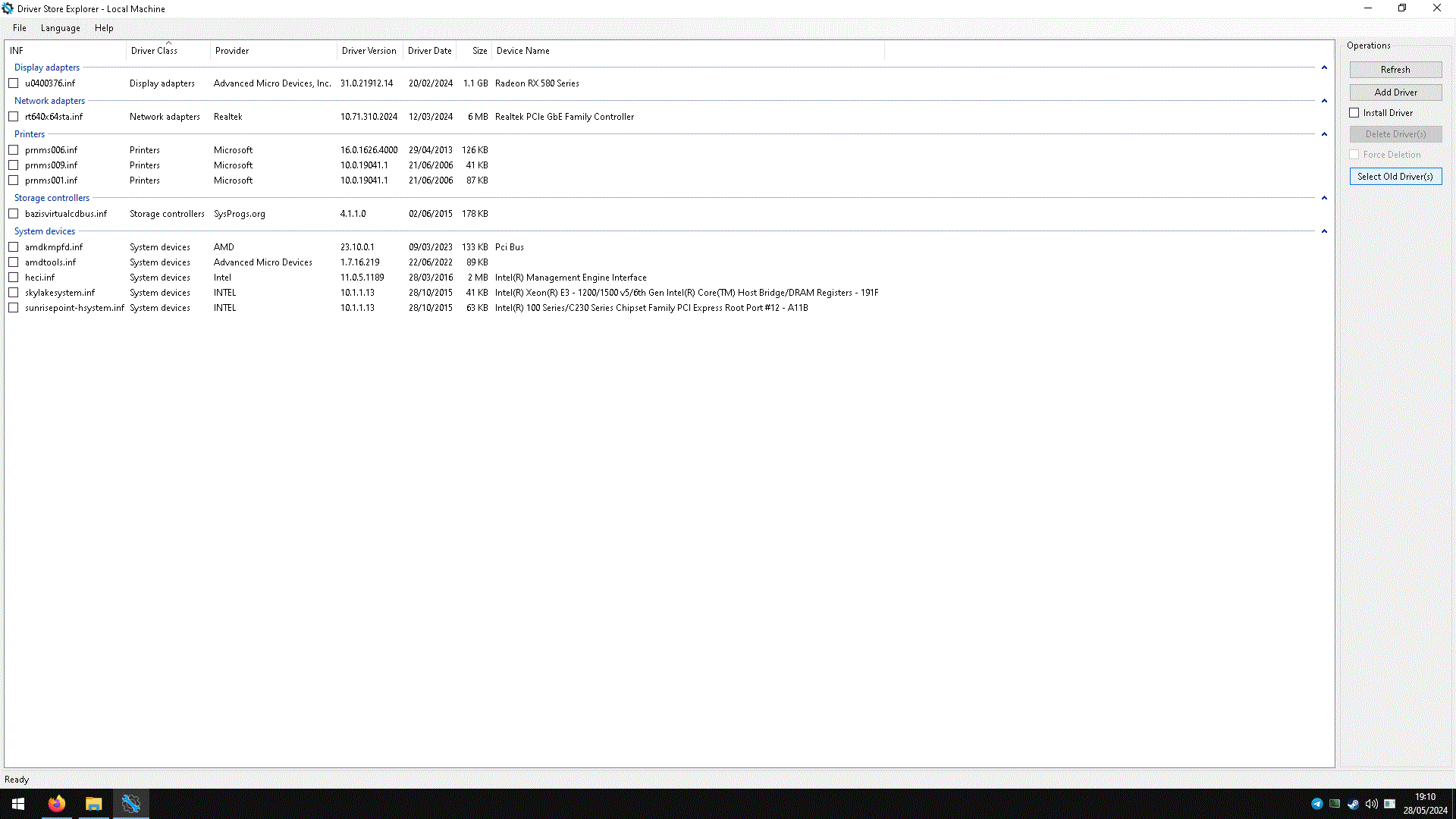Open File Explorer from the taskbar
1456x819 pixels.
coord(93,804)
